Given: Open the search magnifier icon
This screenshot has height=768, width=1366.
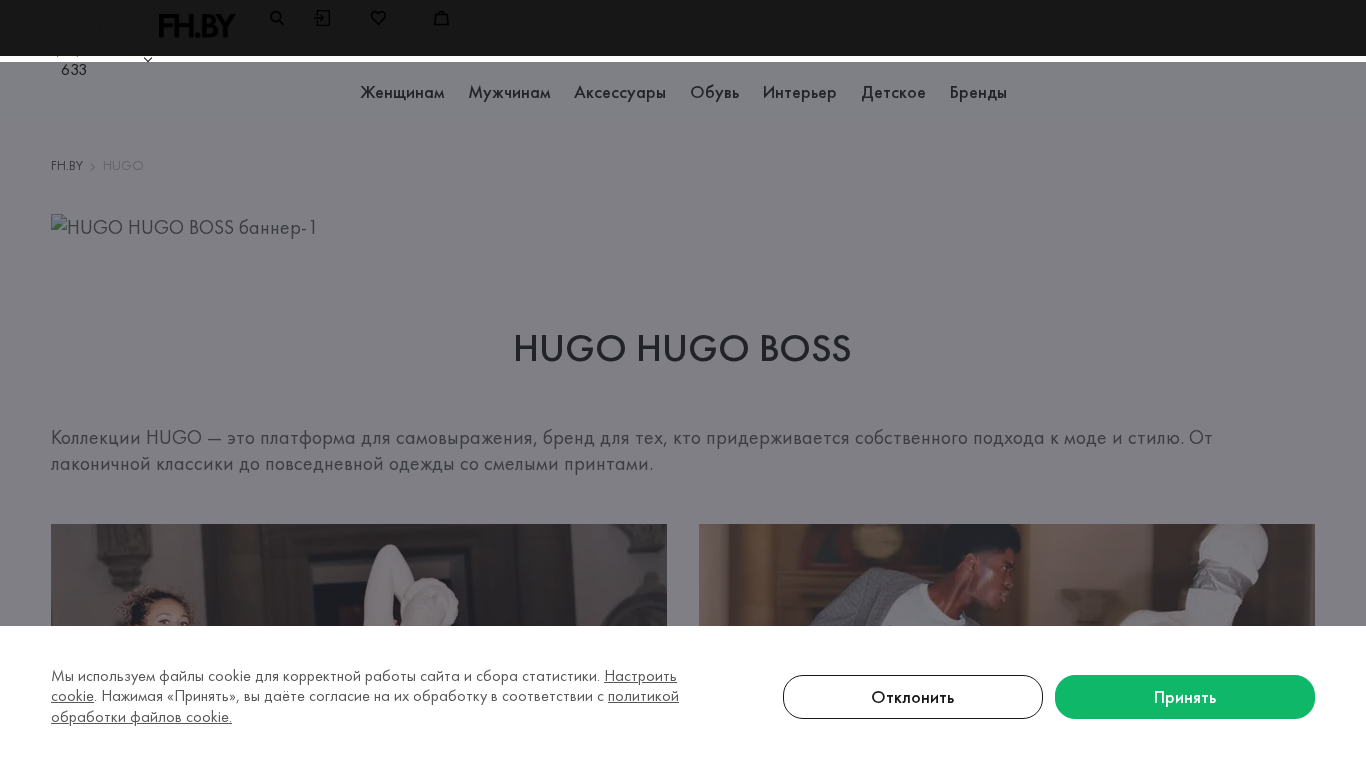Looking at the screenshot, I should tap(277, 18).
